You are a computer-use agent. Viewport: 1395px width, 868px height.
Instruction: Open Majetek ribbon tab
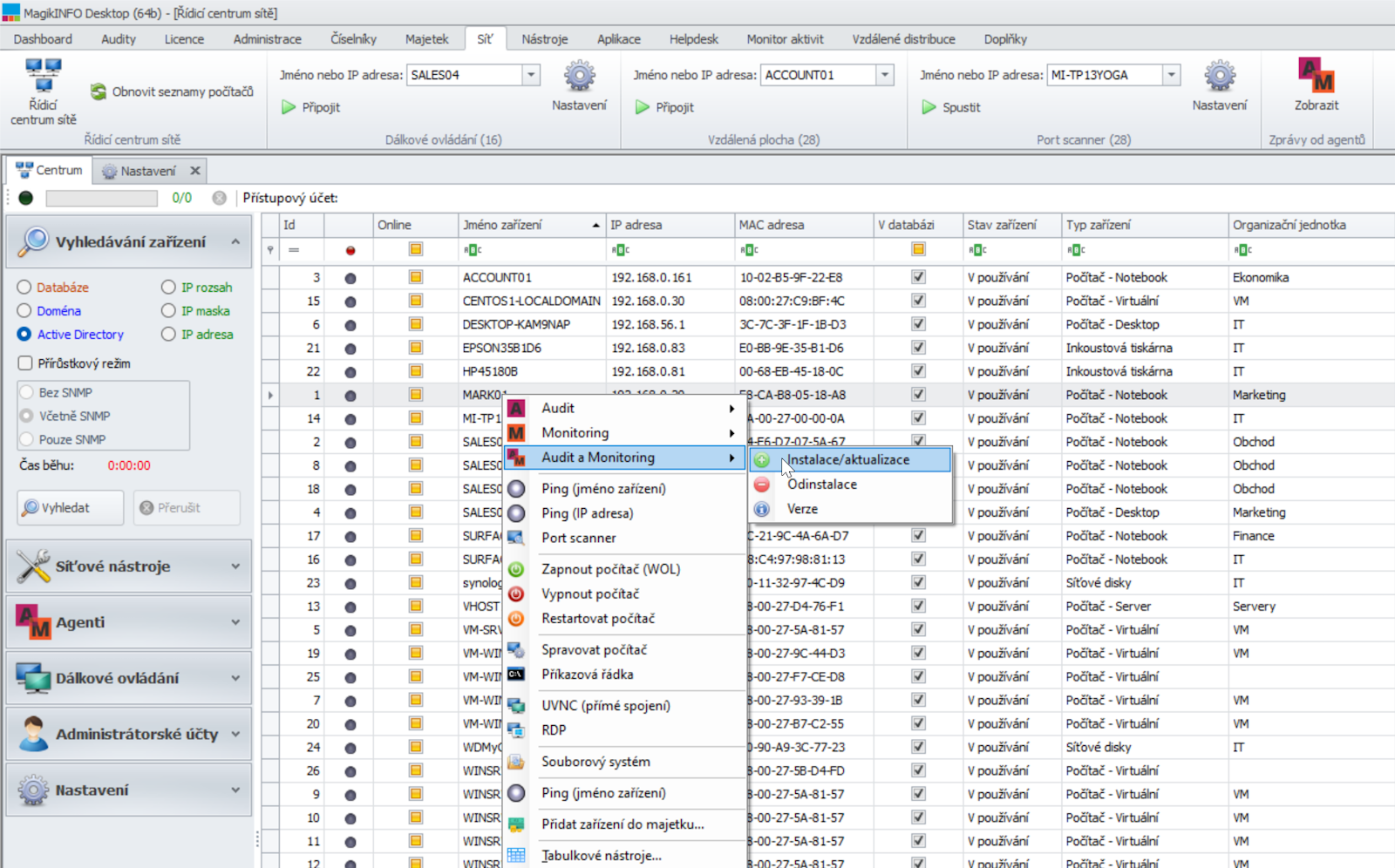427,39
